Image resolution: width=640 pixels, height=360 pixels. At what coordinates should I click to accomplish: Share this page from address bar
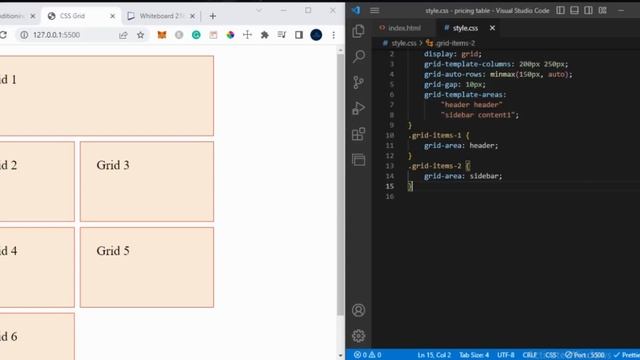[x=123, y=35]
